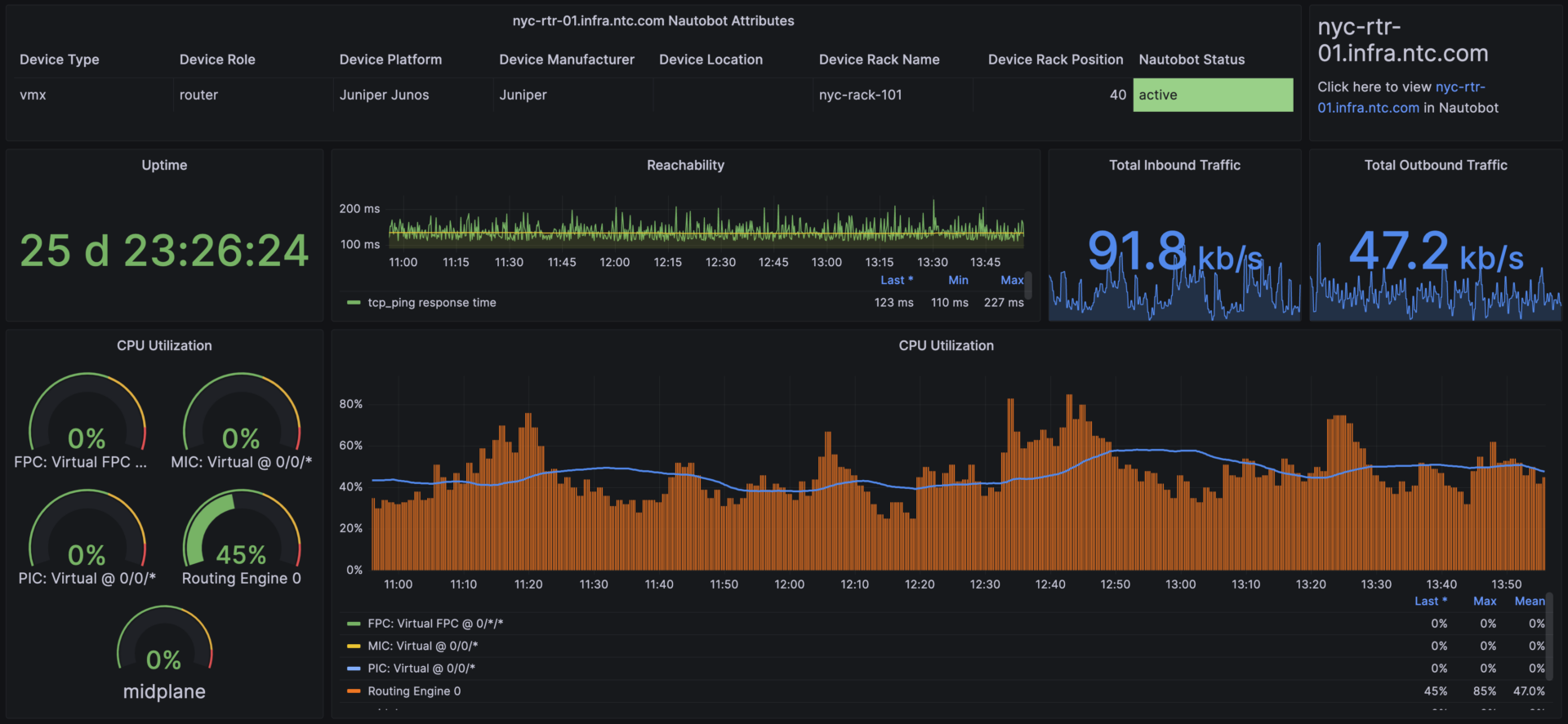Toggle FPC: Virtual FPC @ 0/*/* legend label
Image resolution: width=1568 pixels, height=724 pixels.
point(435,624)
